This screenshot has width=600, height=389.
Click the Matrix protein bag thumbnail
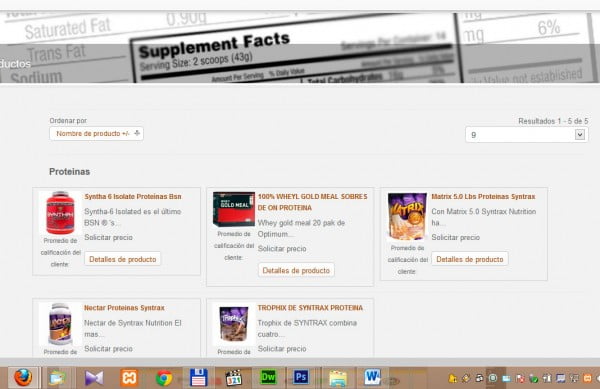coord(407,216)
